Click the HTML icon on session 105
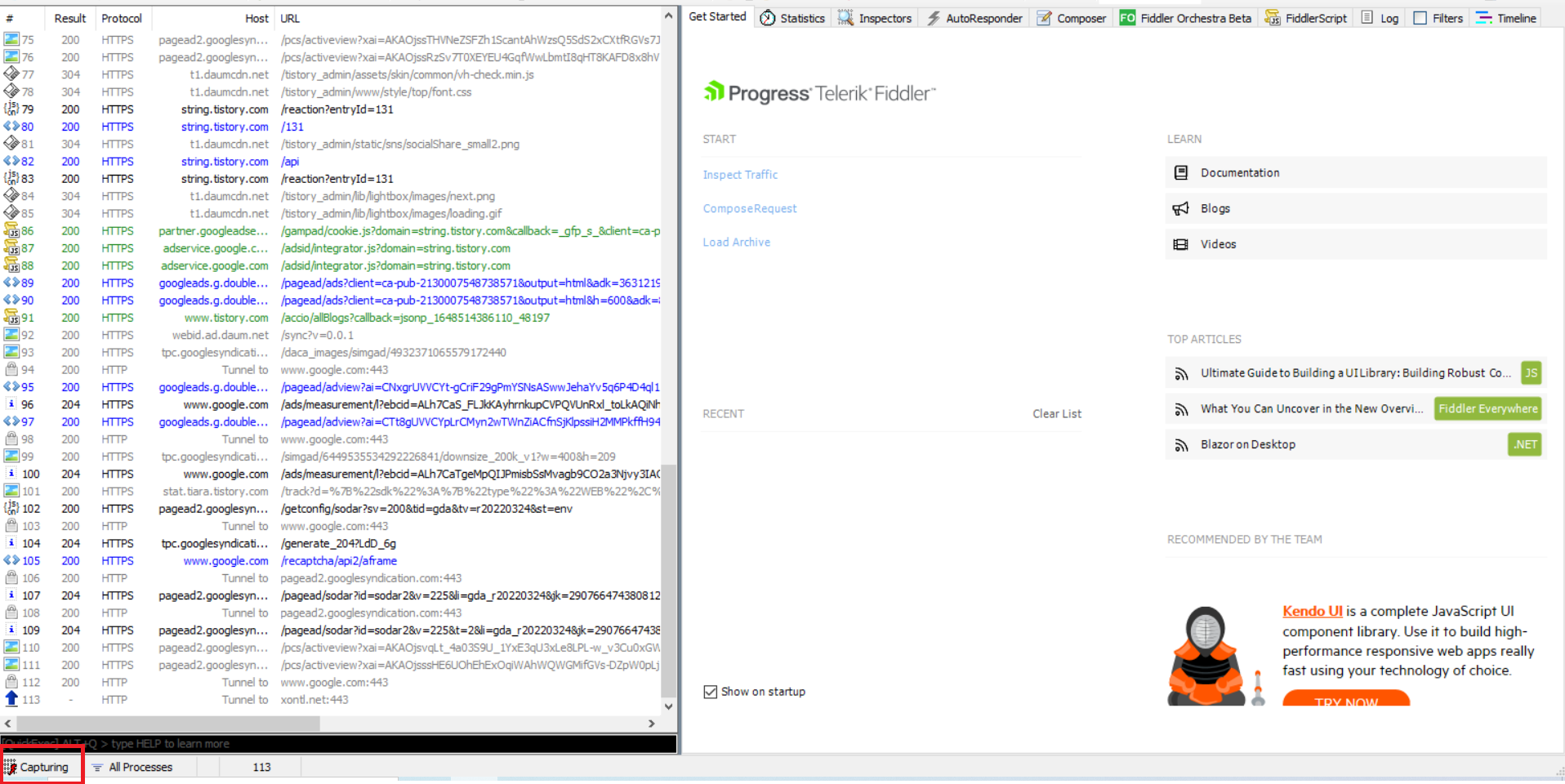This screenshot has height=784, width=1565. (x=11, y=560)
